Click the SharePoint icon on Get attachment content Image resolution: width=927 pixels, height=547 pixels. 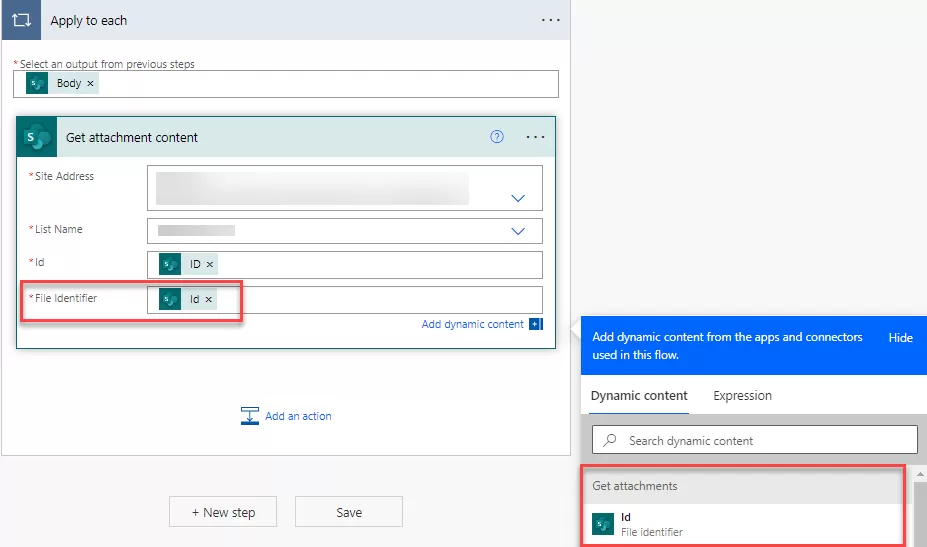37,137
